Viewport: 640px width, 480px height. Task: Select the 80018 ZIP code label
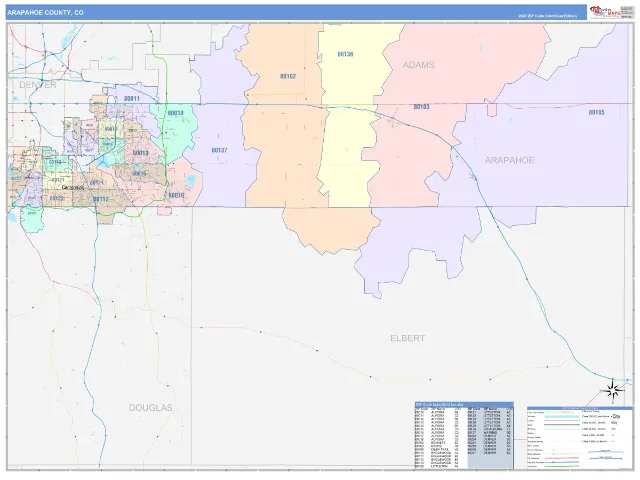point(176,113)
